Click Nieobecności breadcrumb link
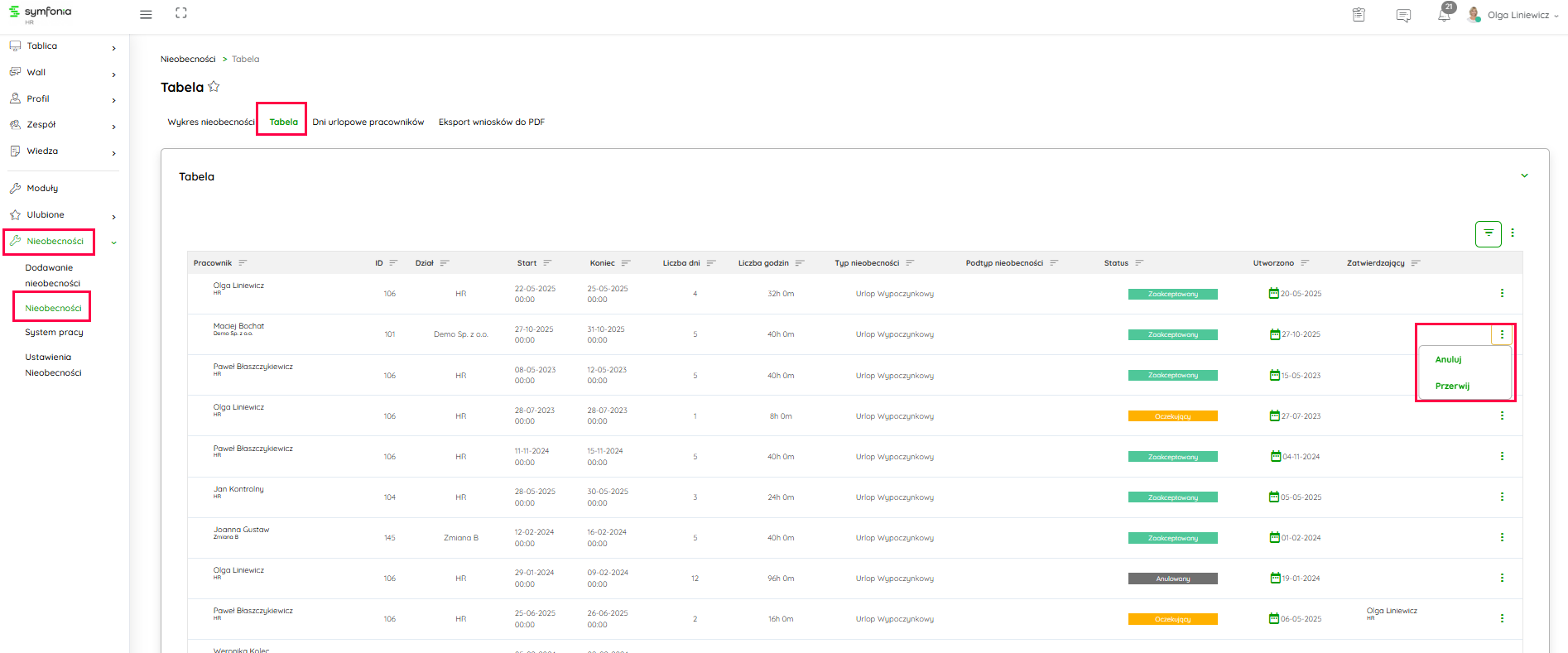This screenshot has height=653, width=1568. point(188,60)
